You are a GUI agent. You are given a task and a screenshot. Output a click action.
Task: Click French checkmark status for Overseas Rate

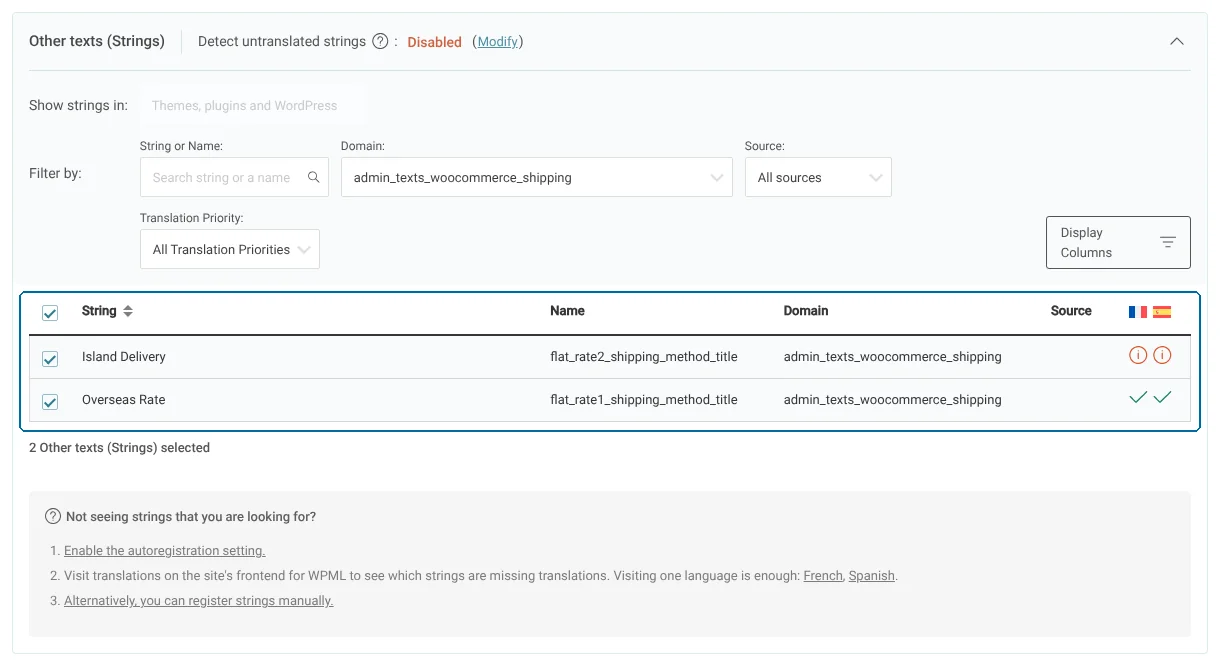1137,398
